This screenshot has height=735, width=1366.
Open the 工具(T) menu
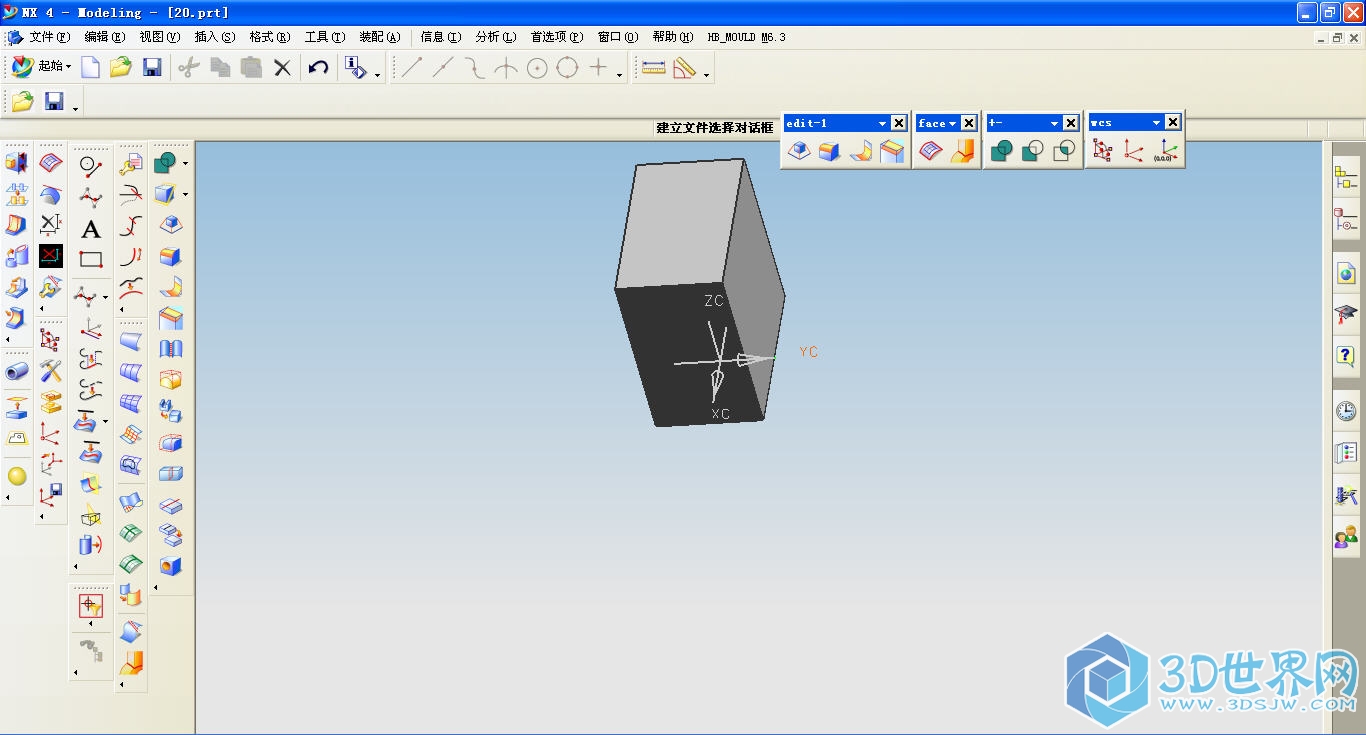[325, 37]
